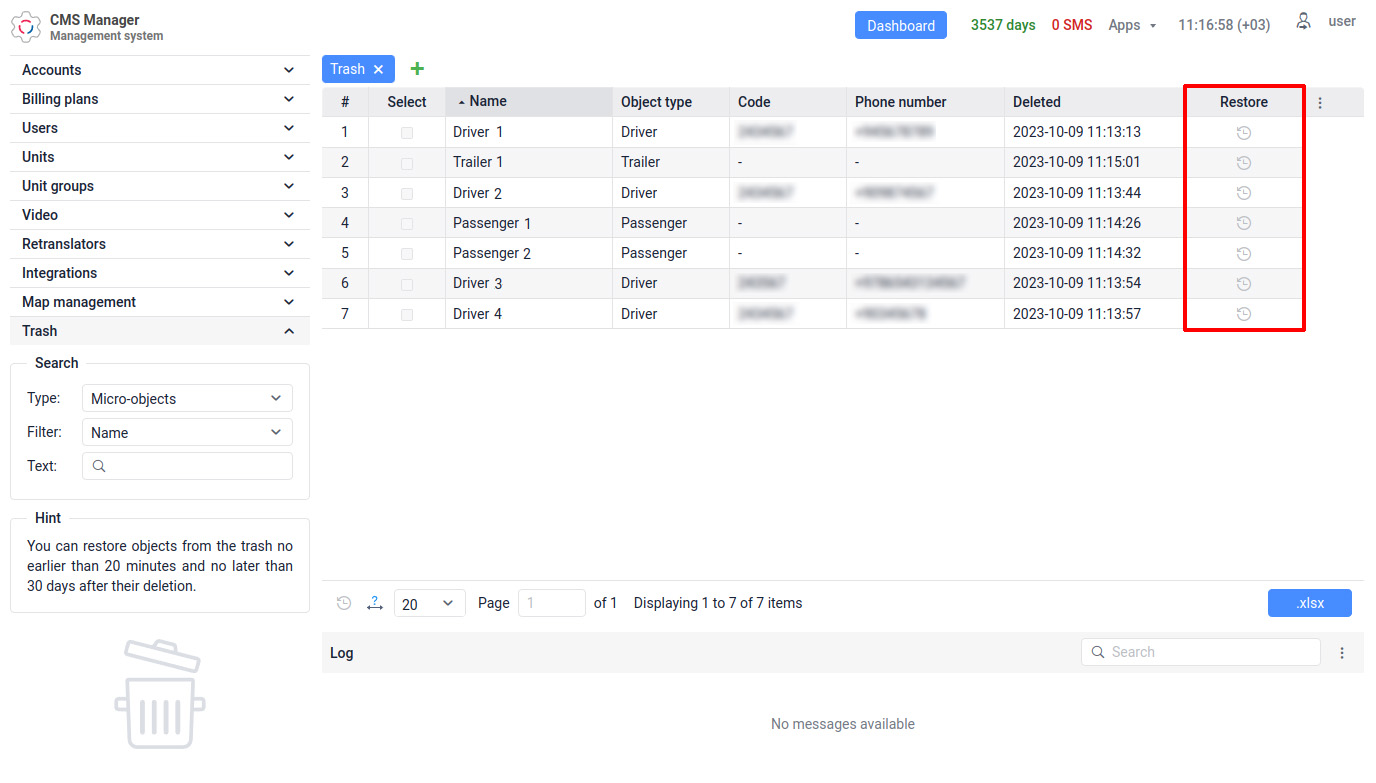Restore Driver 4 from trash

coord(1243,314)
